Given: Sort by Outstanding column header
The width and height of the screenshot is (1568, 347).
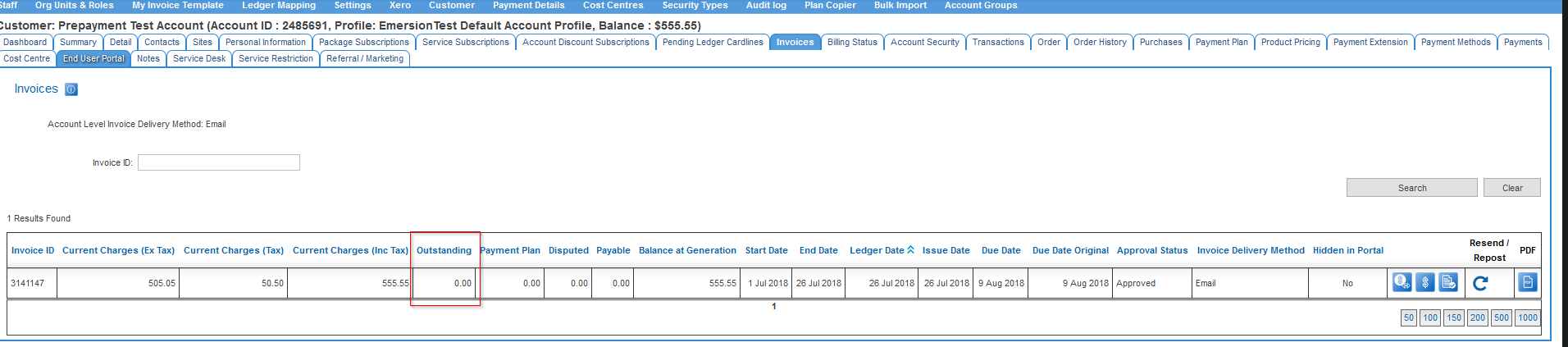Looking at the screenshot, I should [x=444, y=251].
